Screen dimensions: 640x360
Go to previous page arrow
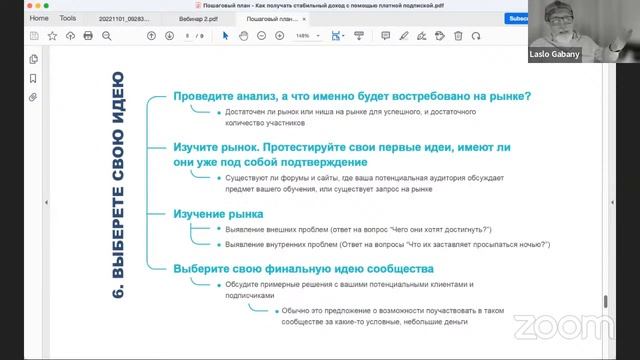tap(151, 36)
